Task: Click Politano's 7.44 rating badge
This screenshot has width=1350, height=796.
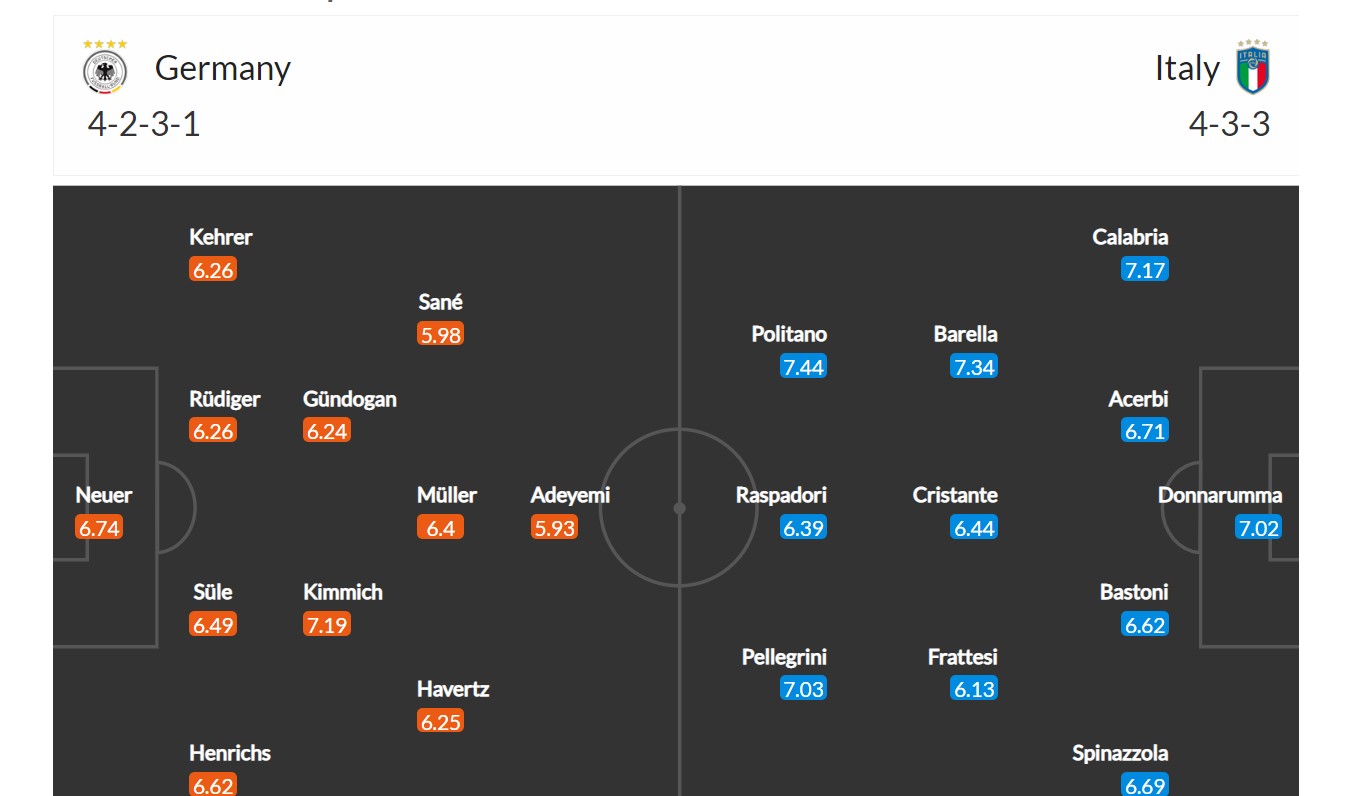Action: pyautogui.click(x=803, y=367)
